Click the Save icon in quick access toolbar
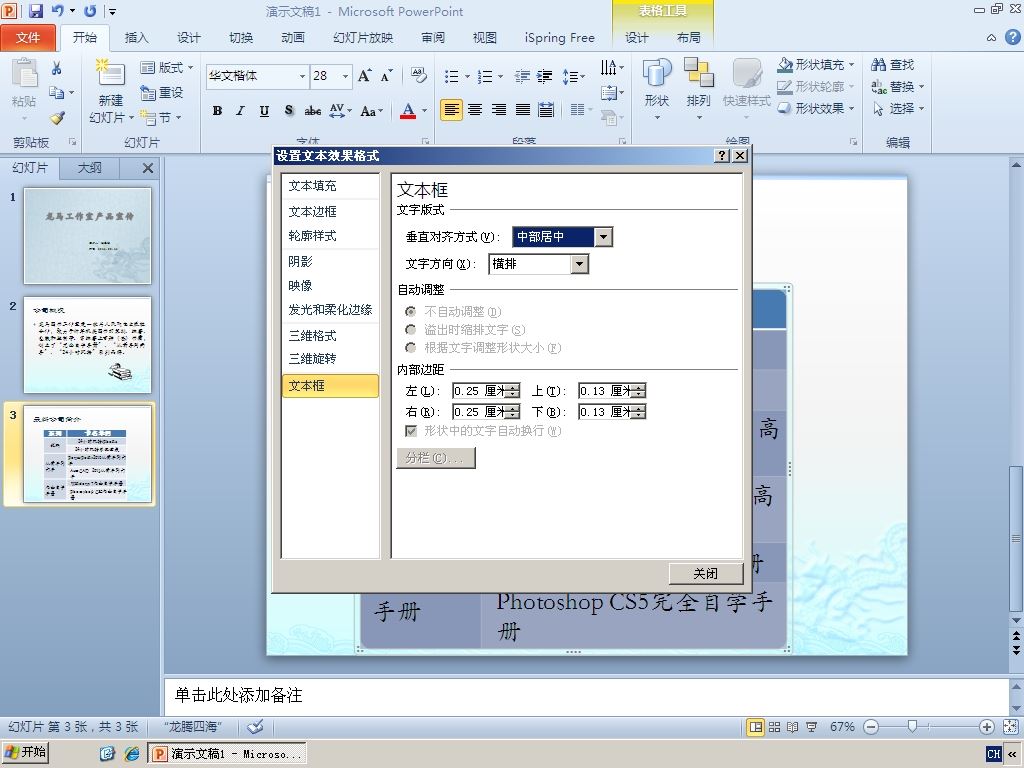Image resolution: width=1024 pixels, height=768 pixels. [36, 11]
